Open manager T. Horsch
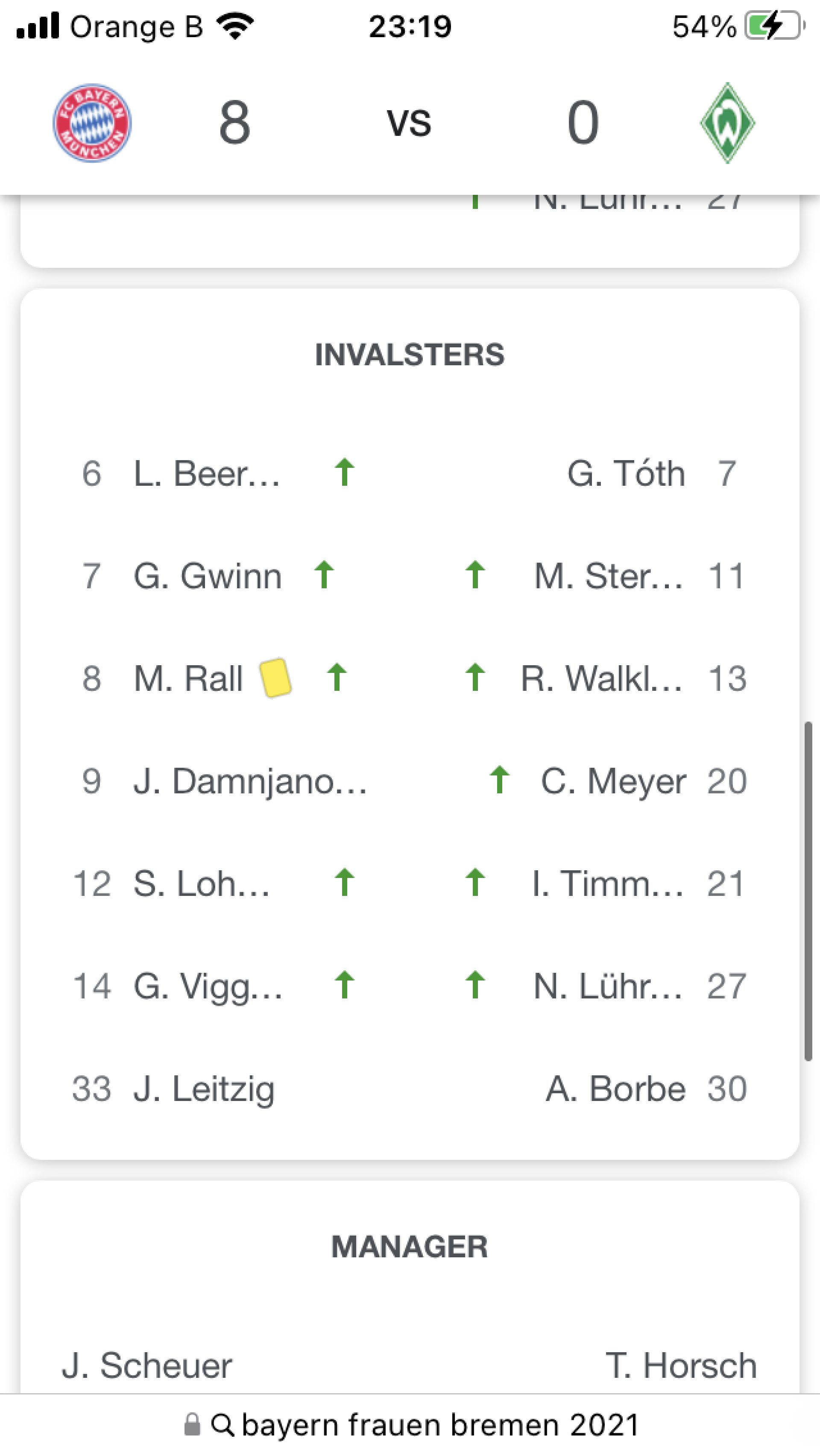 680,1365
